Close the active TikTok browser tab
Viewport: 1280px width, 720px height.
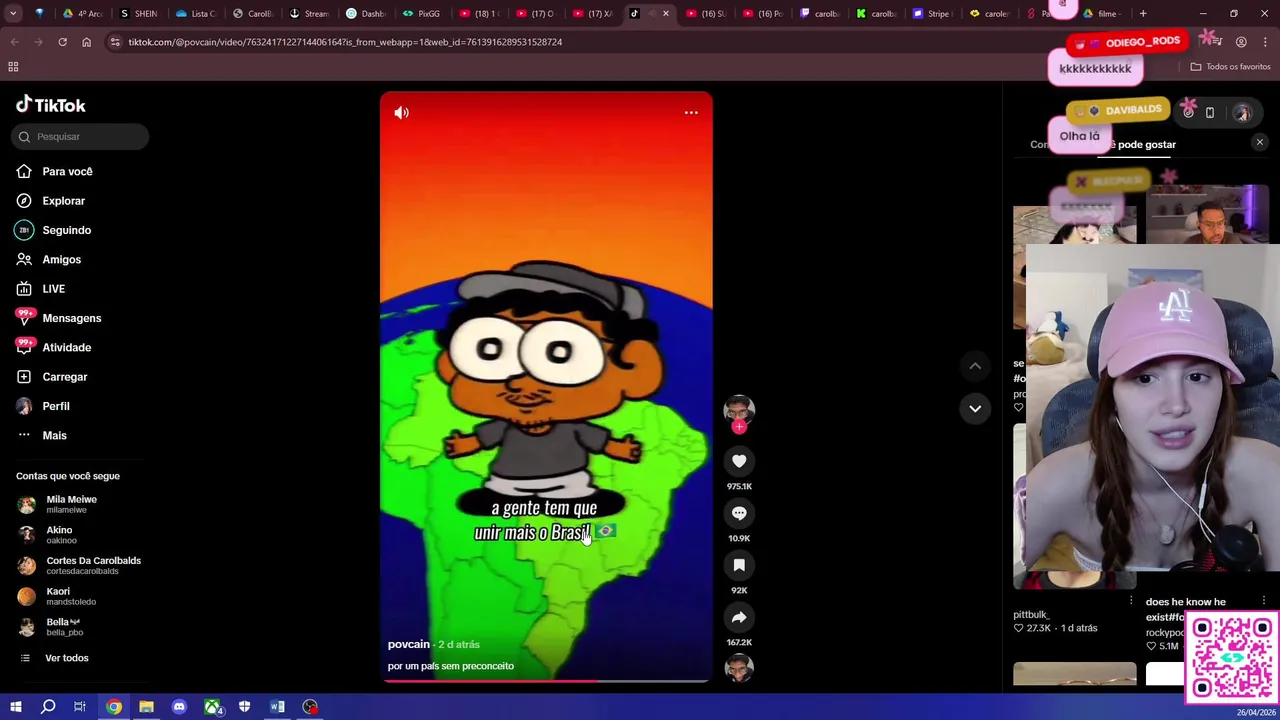click(x=666, y=14)
